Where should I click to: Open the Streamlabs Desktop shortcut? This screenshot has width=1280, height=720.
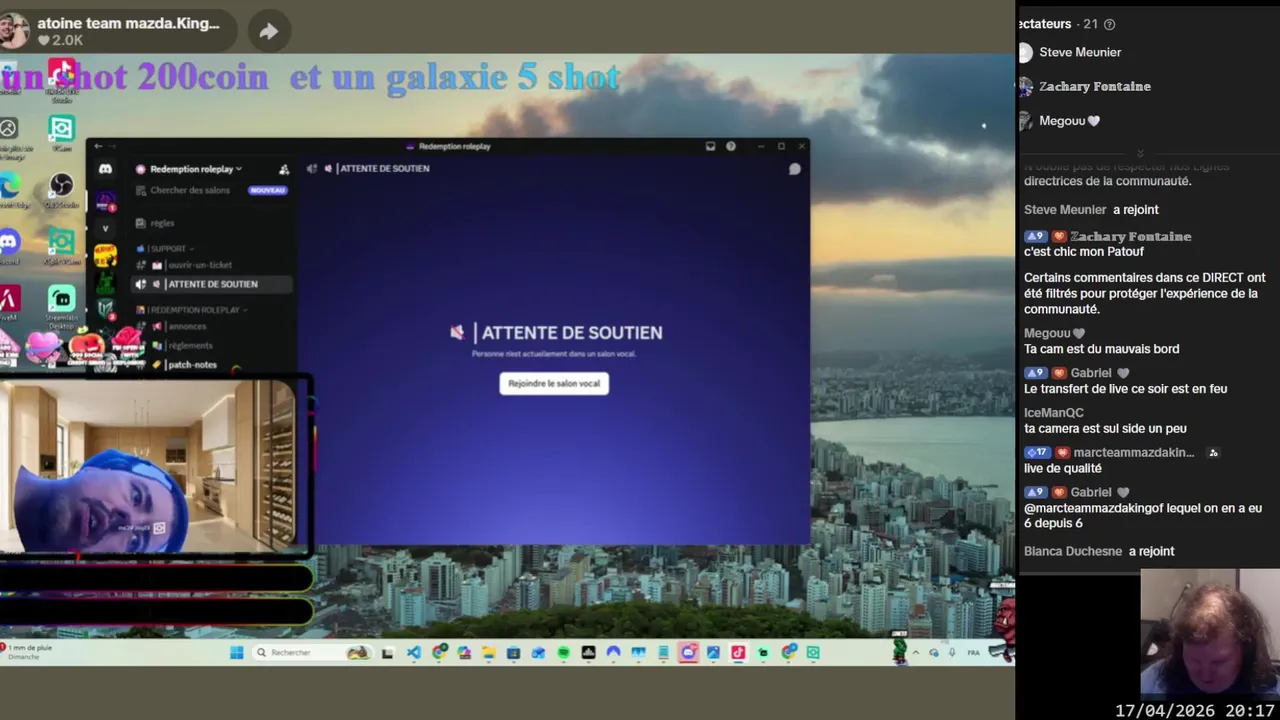[x=61, y=304]
